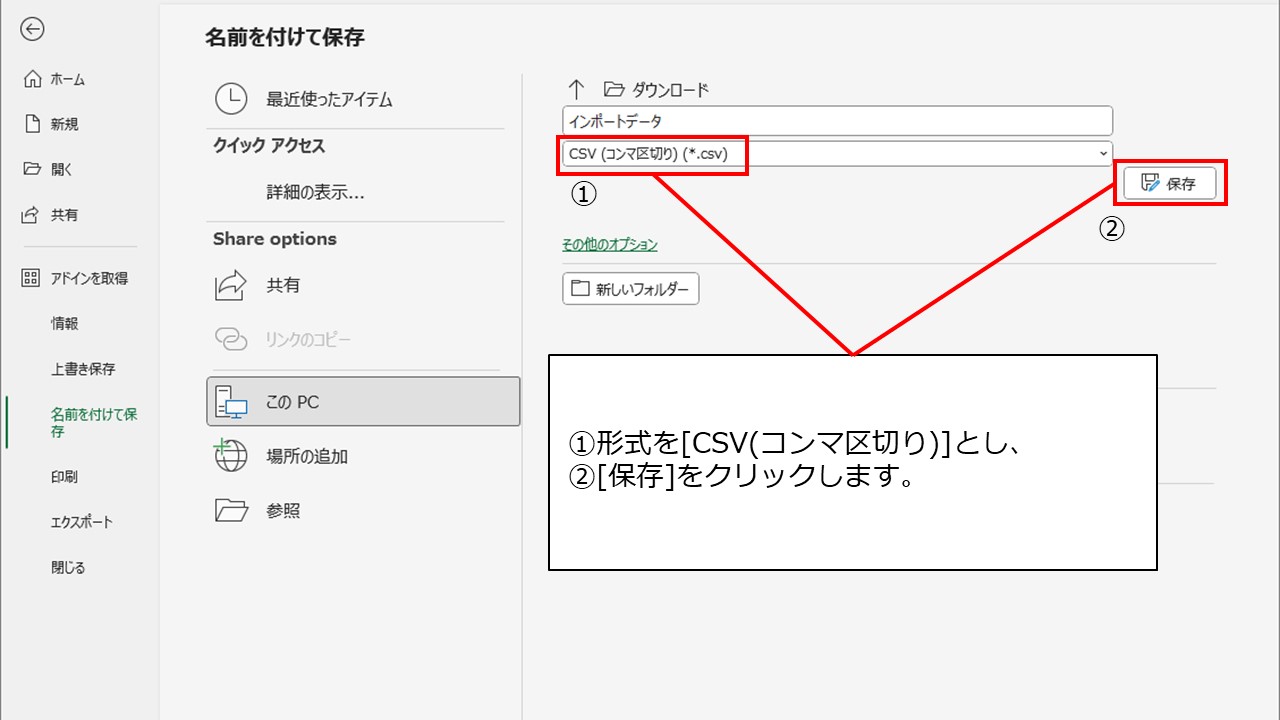1280x720 pixels.
Task: Click the Home house icon
Action: point(32,79)
